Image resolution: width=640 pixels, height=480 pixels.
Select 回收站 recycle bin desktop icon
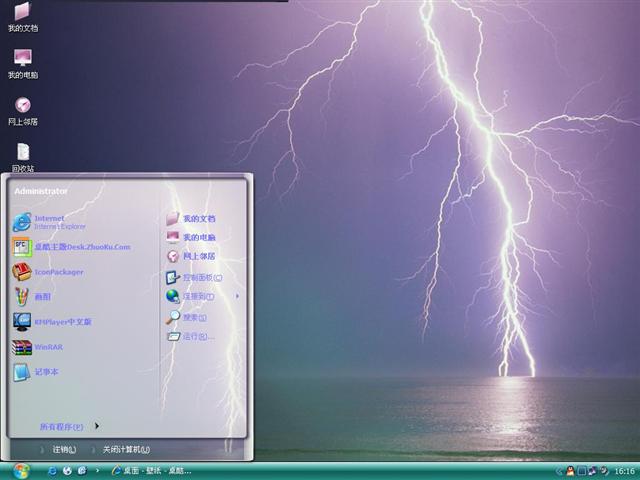click(x=22, y=157)
